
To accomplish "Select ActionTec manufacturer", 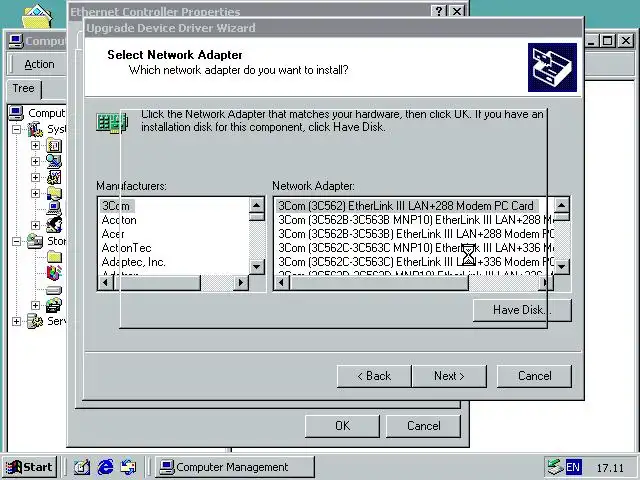I will [x=126, y=248].
